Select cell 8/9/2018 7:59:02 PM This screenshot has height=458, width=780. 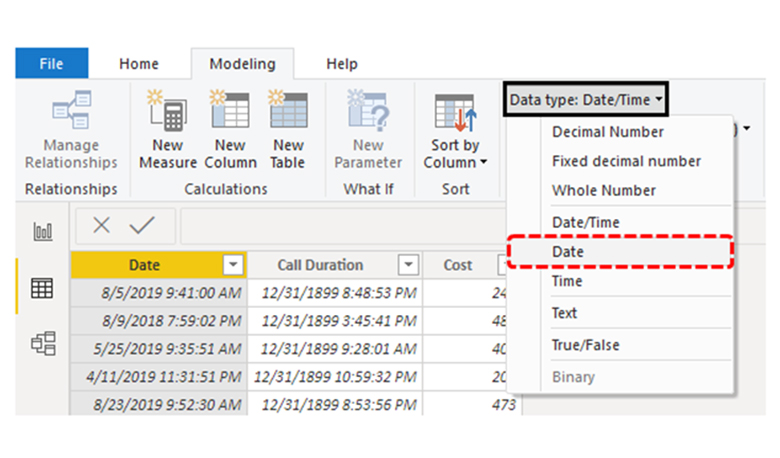tap(159, 321)
